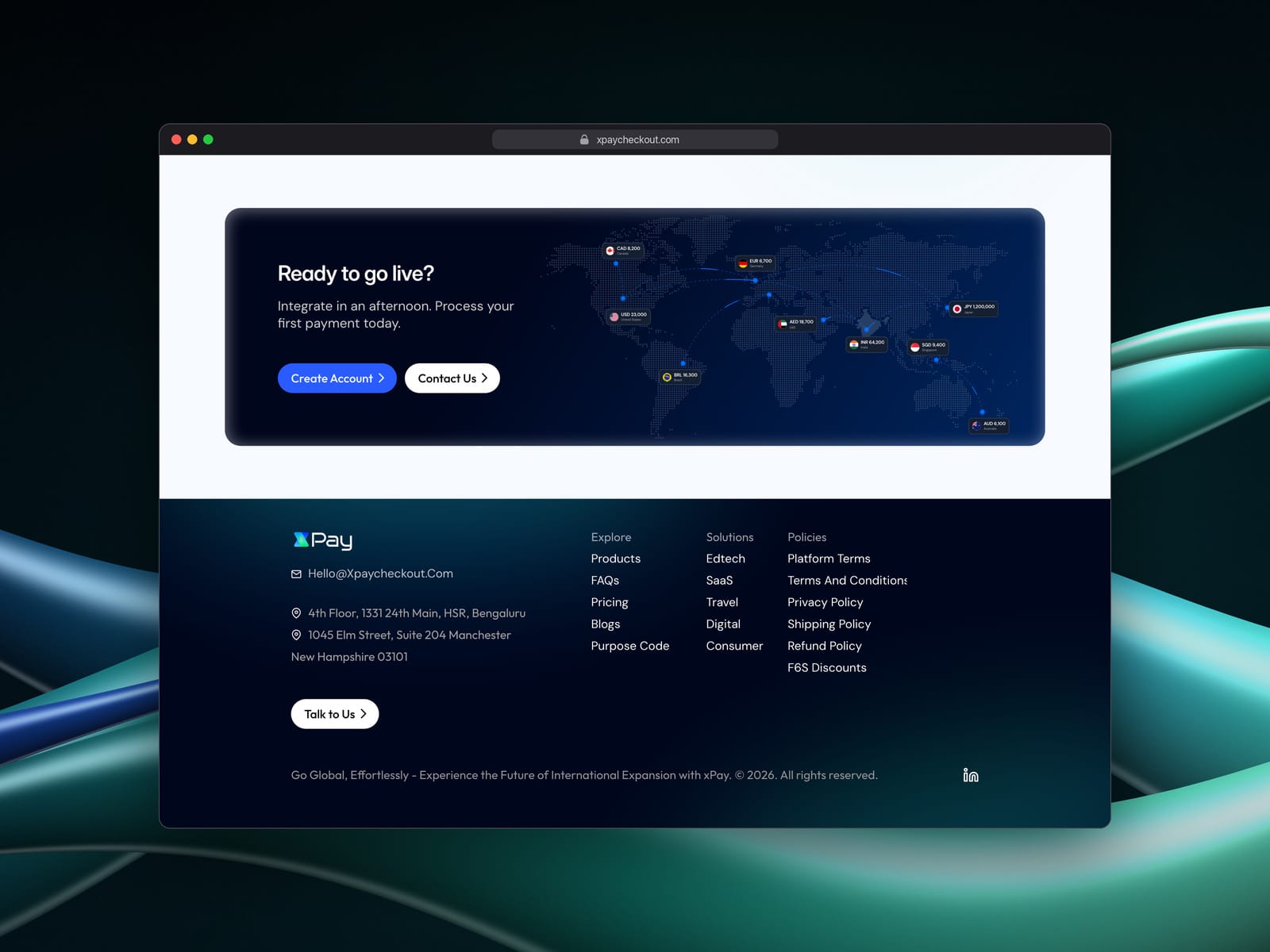Screen dimensions: 1270x952
Task: Click the location pin beside Bengaluru address
Action: (296, 613)
